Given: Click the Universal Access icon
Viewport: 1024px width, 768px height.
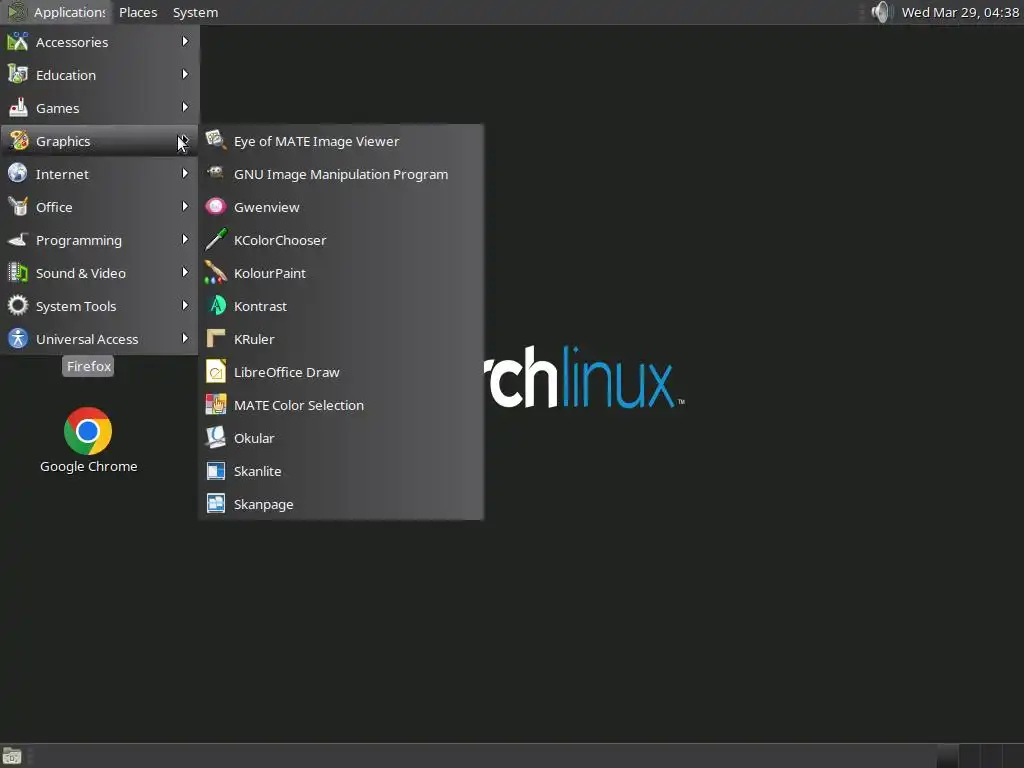Looking at the screenshot, I should (18, 338).
